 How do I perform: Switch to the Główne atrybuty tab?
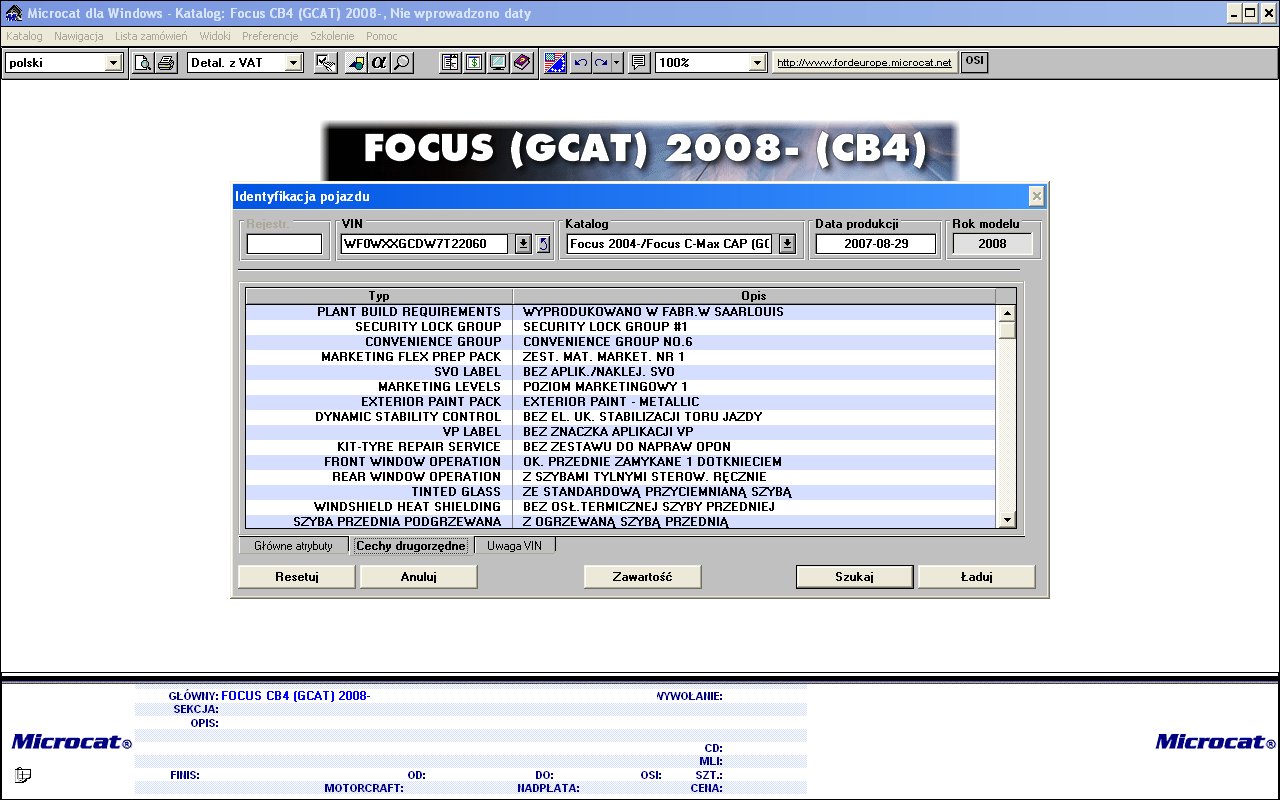(x=293, y=546)
